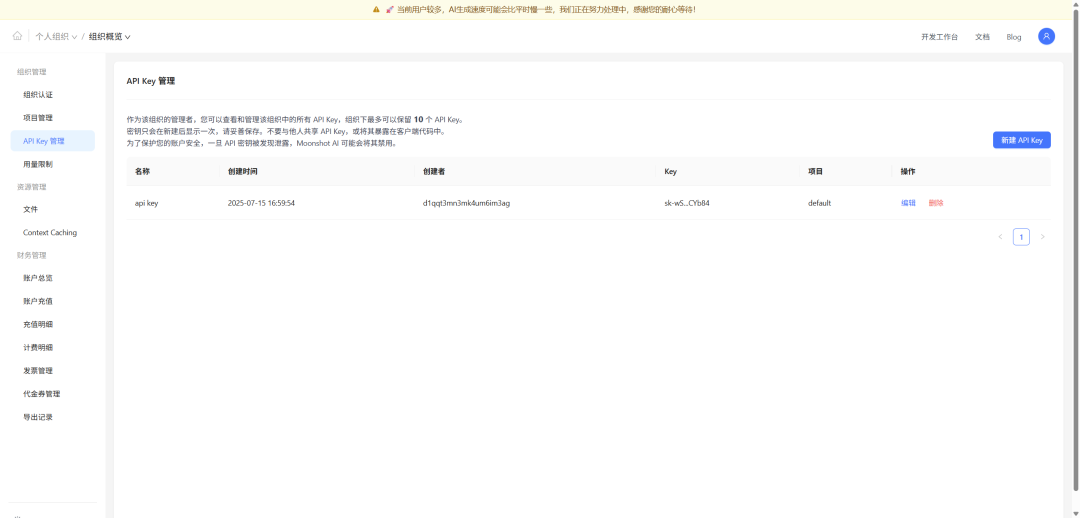The height and width of the screenshot is (518, 1080).
Task: Click the 名称 column header
Action: pyautogui.click(x=142, y=171)
